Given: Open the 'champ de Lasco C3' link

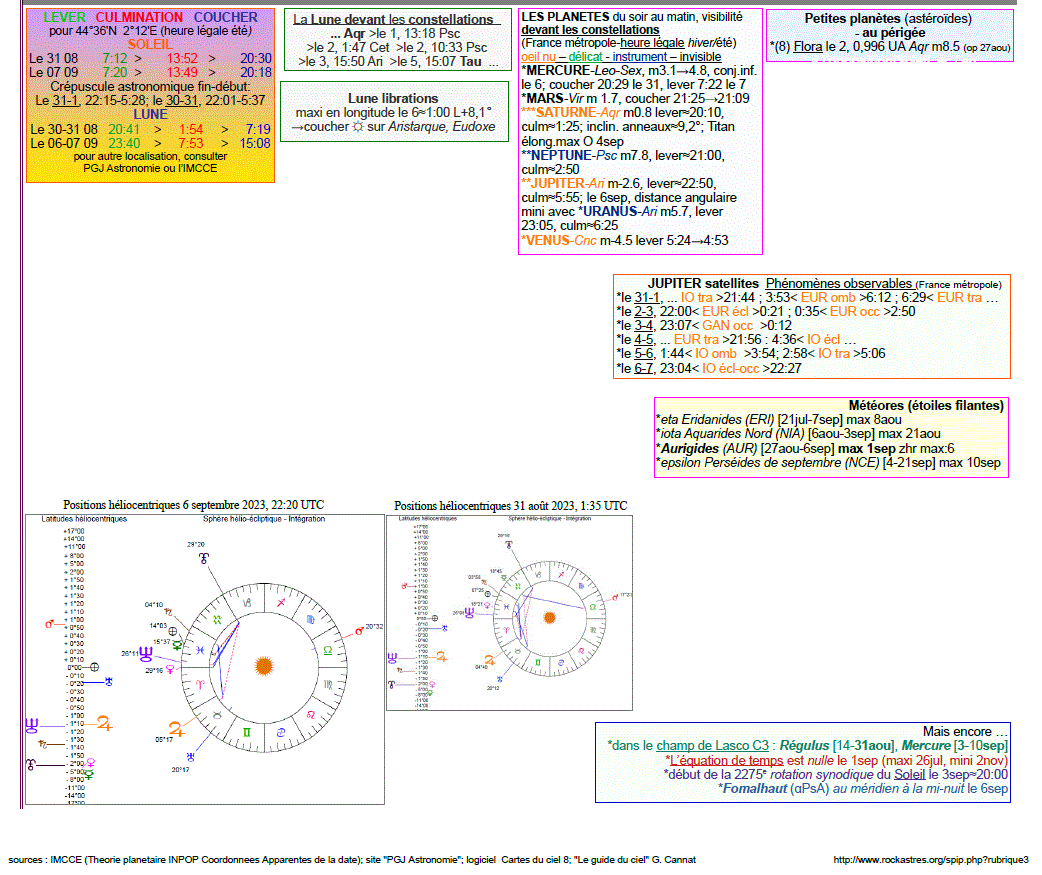Looking at the screenshot, I should [x=712, y=746].
